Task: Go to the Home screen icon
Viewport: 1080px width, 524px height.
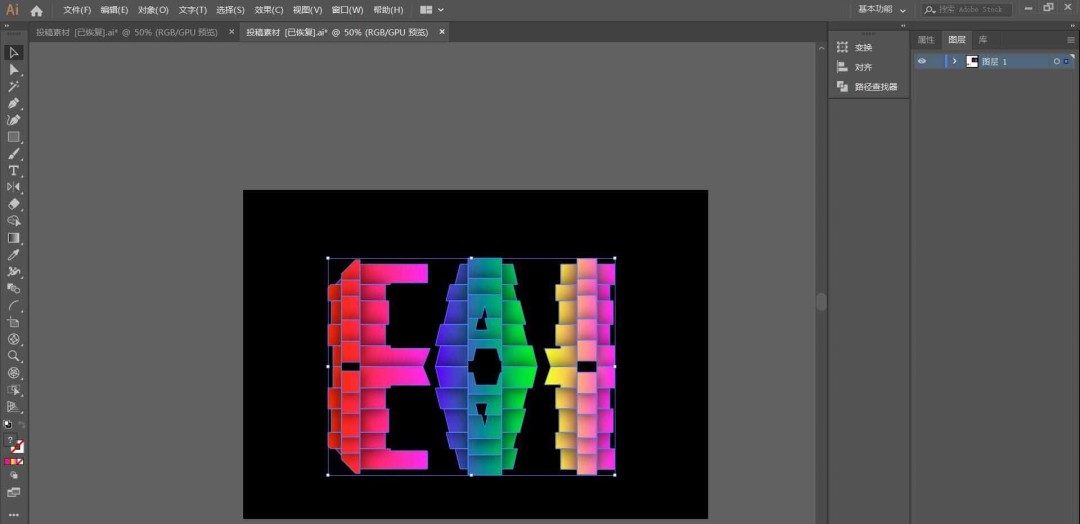Action: click(37, 10)
